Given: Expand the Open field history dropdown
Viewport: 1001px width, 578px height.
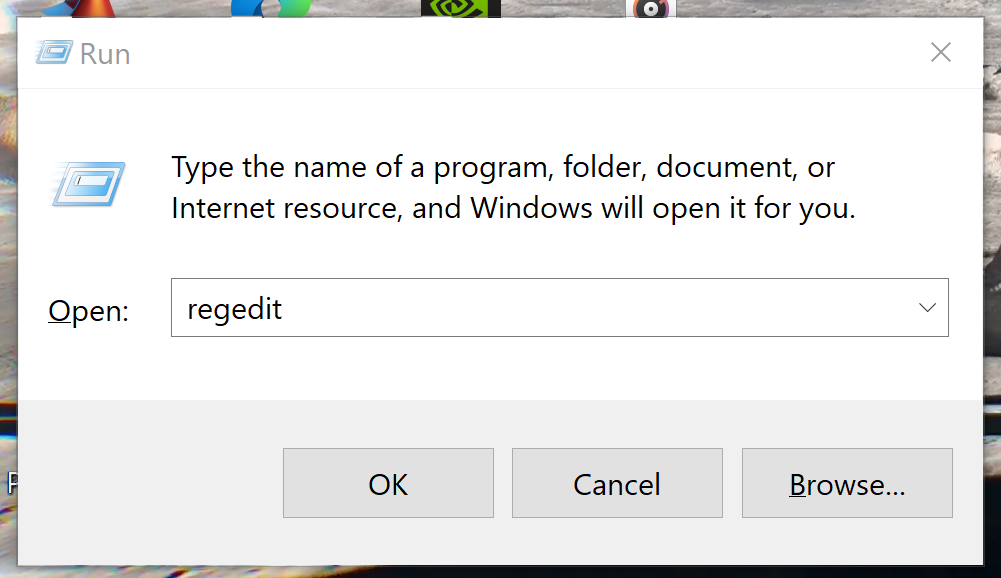Looking at the screenshot, I should [x=929, y=307].
